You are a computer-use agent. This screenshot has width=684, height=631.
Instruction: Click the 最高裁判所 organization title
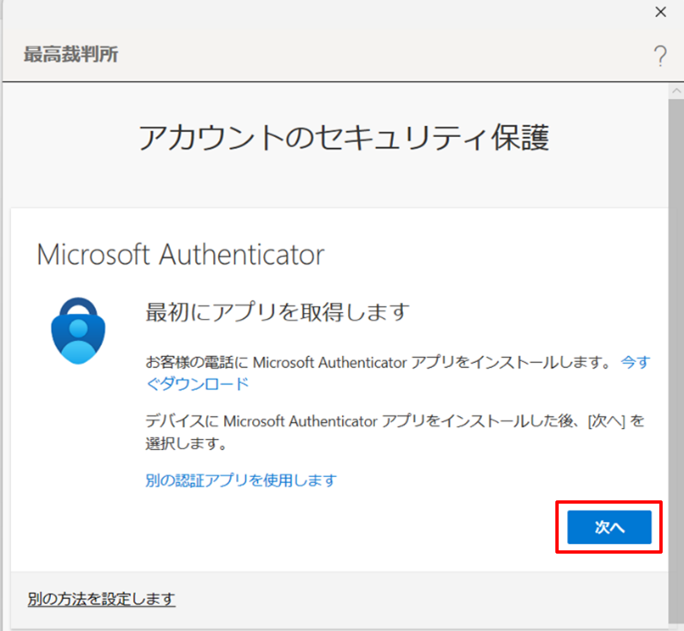click(71, 55)
